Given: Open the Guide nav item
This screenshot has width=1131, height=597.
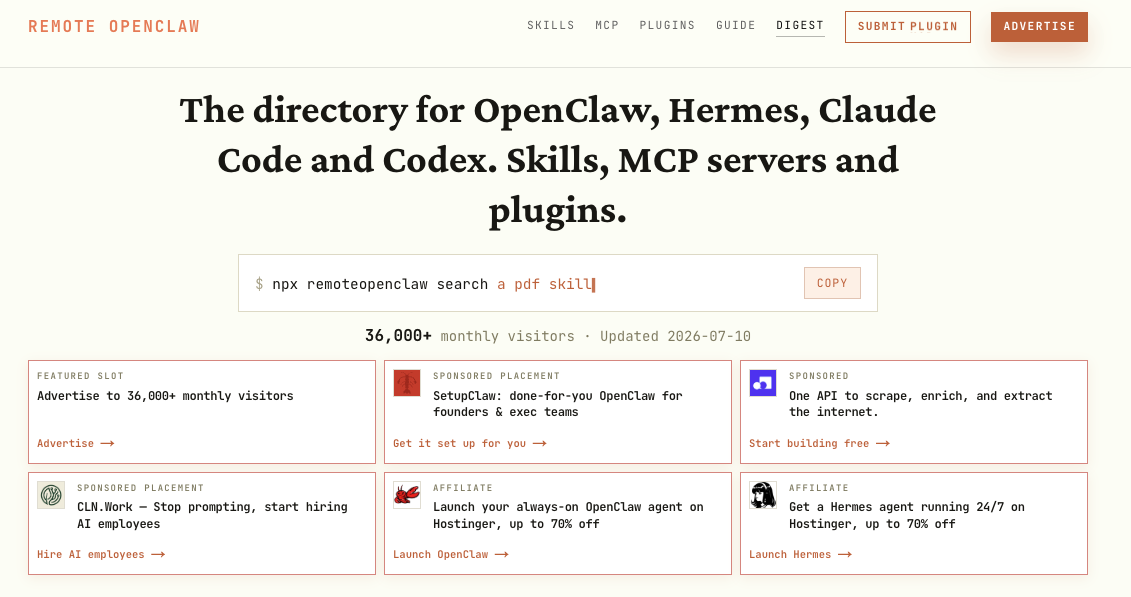Looking at the screenshot, I should (736, 25).
